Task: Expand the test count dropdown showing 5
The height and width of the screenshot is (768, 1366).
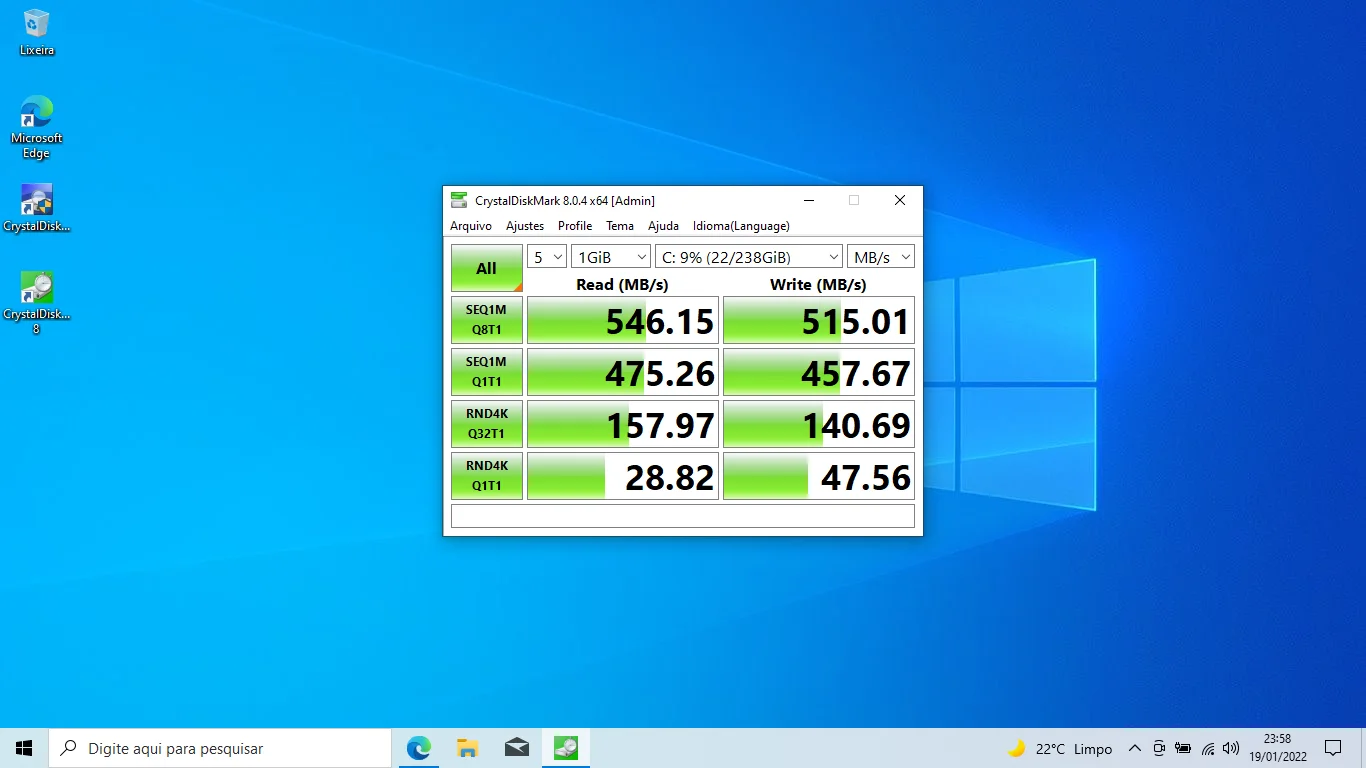Action: pos(547,257)
